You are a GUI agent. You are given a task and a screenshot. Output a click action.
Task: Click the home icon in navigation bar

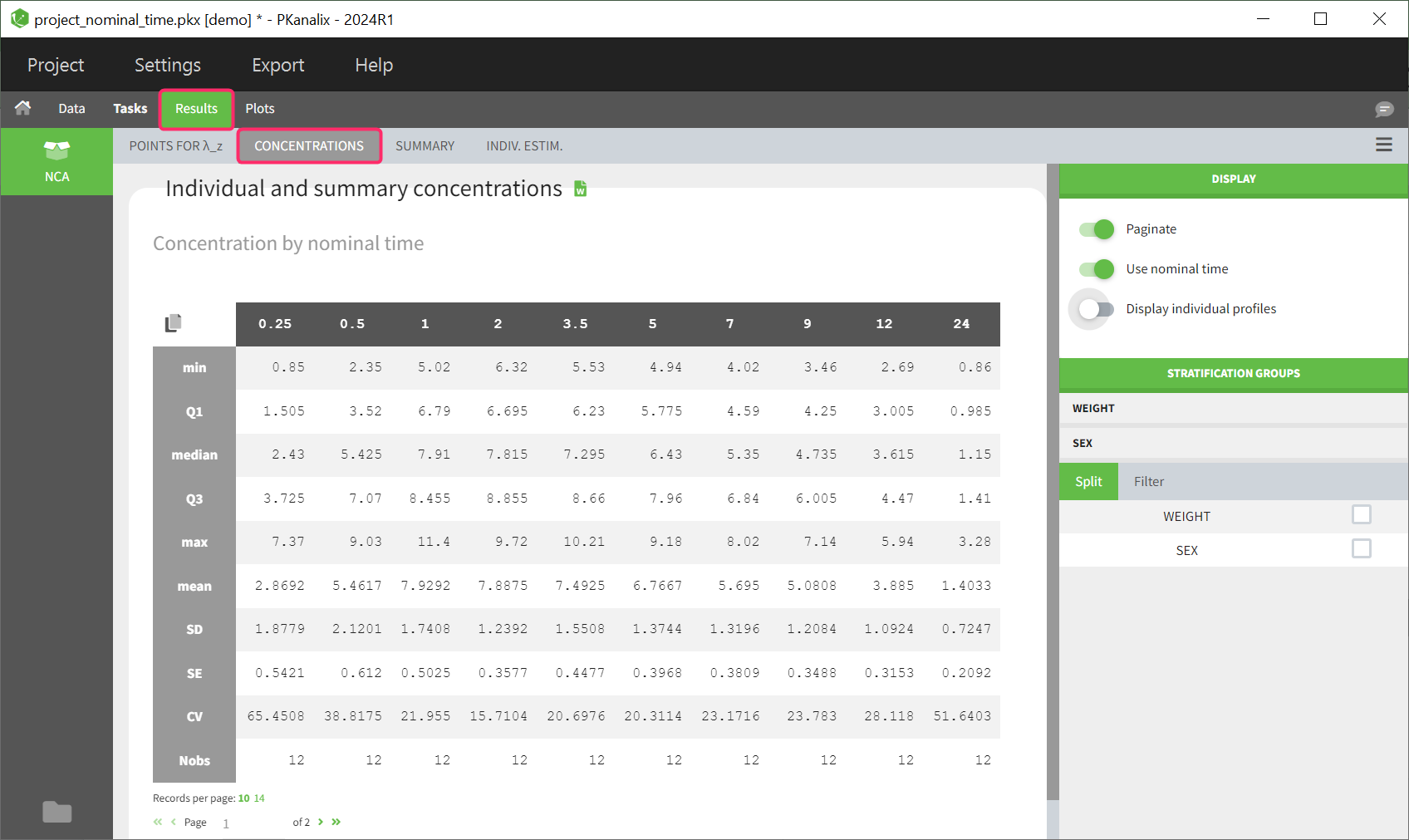[x=23, y=108]
